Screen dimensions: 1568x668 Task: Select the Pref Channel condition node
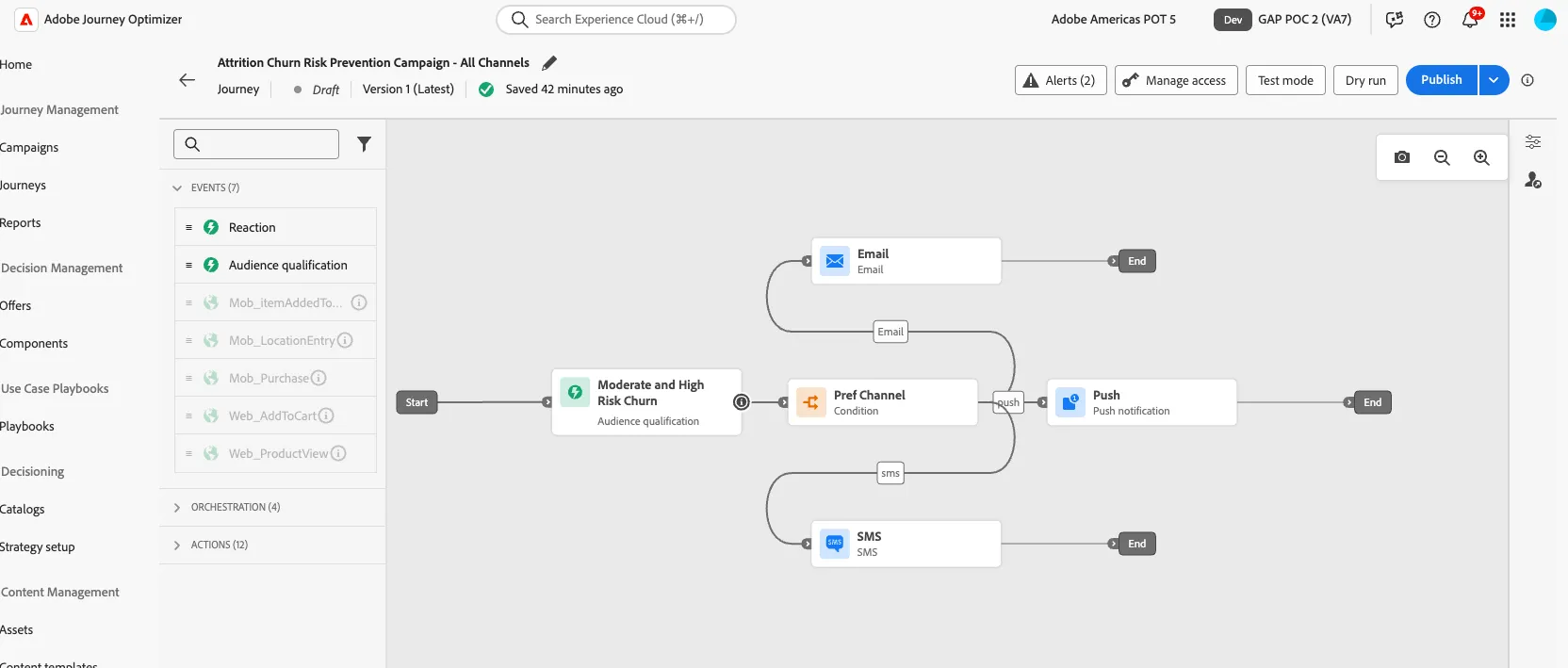coord(882,402)
